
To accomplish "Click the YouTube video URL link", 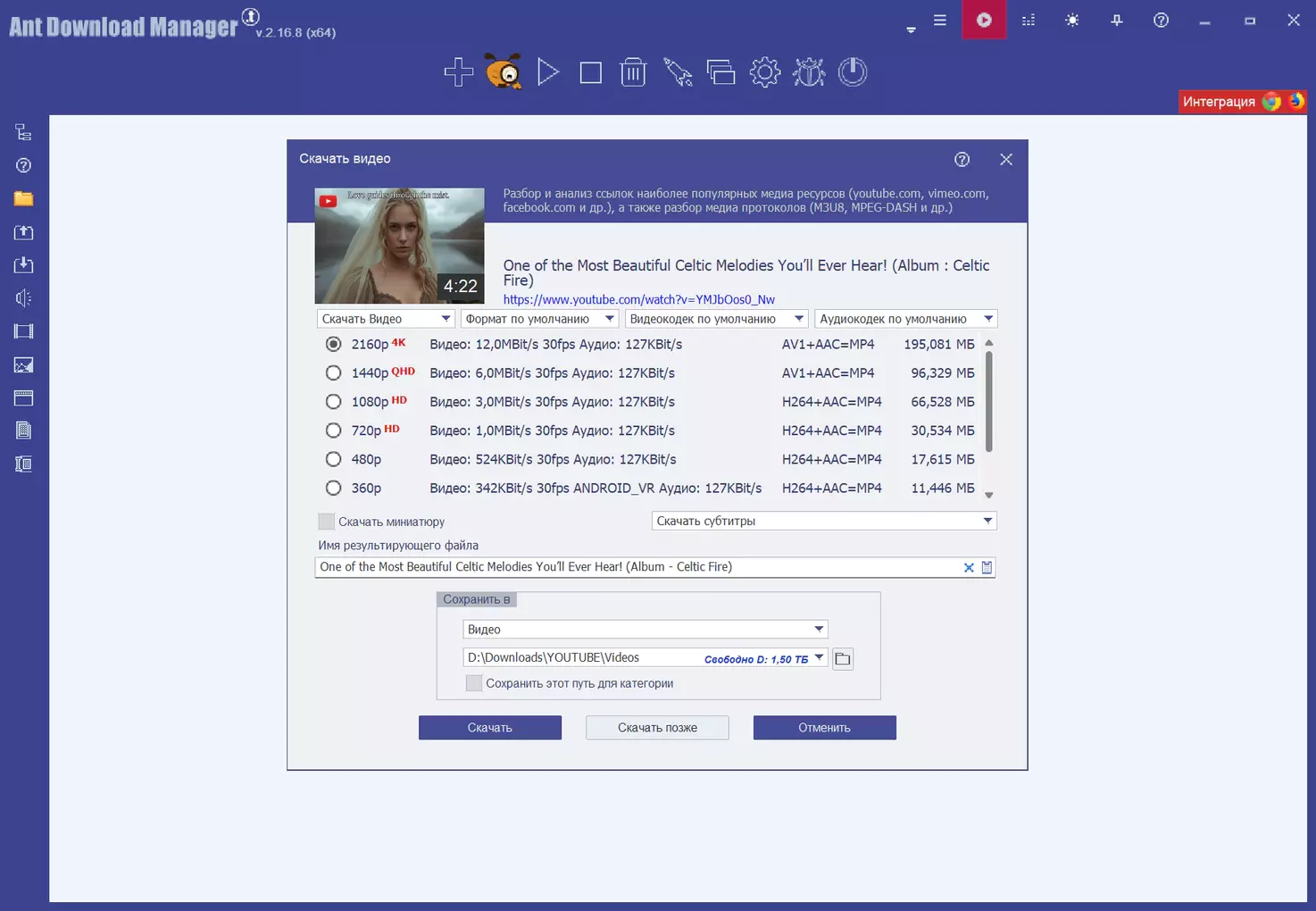I will coord(638,299).
